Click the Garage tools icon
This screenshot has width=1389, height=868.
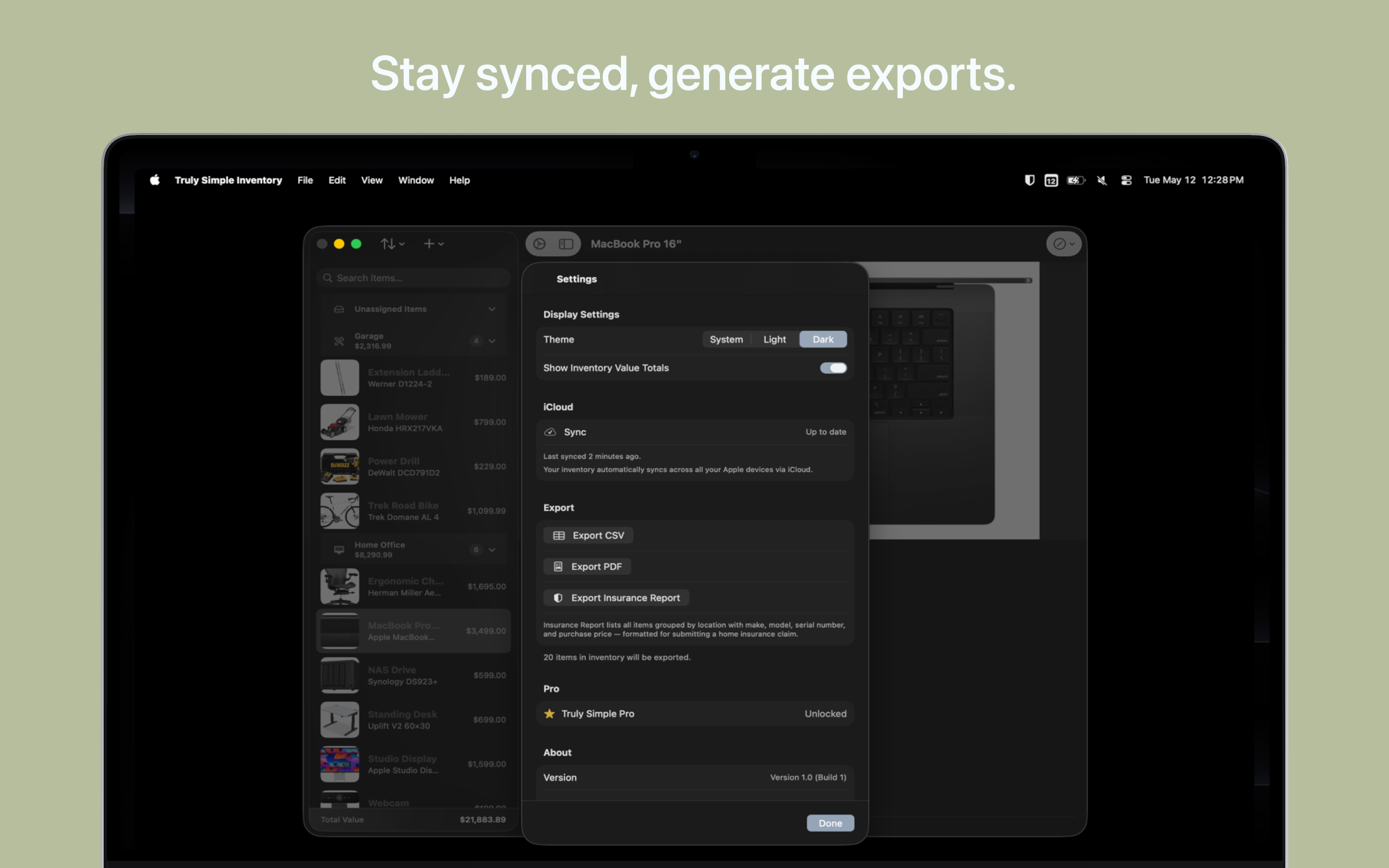click(339, 341)
